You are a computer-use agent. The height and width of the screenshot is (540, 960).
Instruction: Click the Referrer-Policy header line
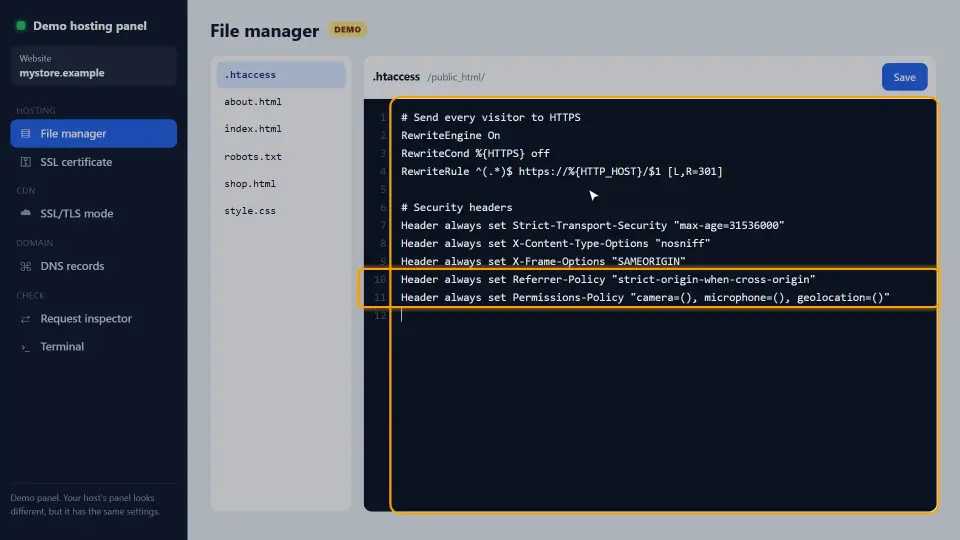(x=608, y=279)
